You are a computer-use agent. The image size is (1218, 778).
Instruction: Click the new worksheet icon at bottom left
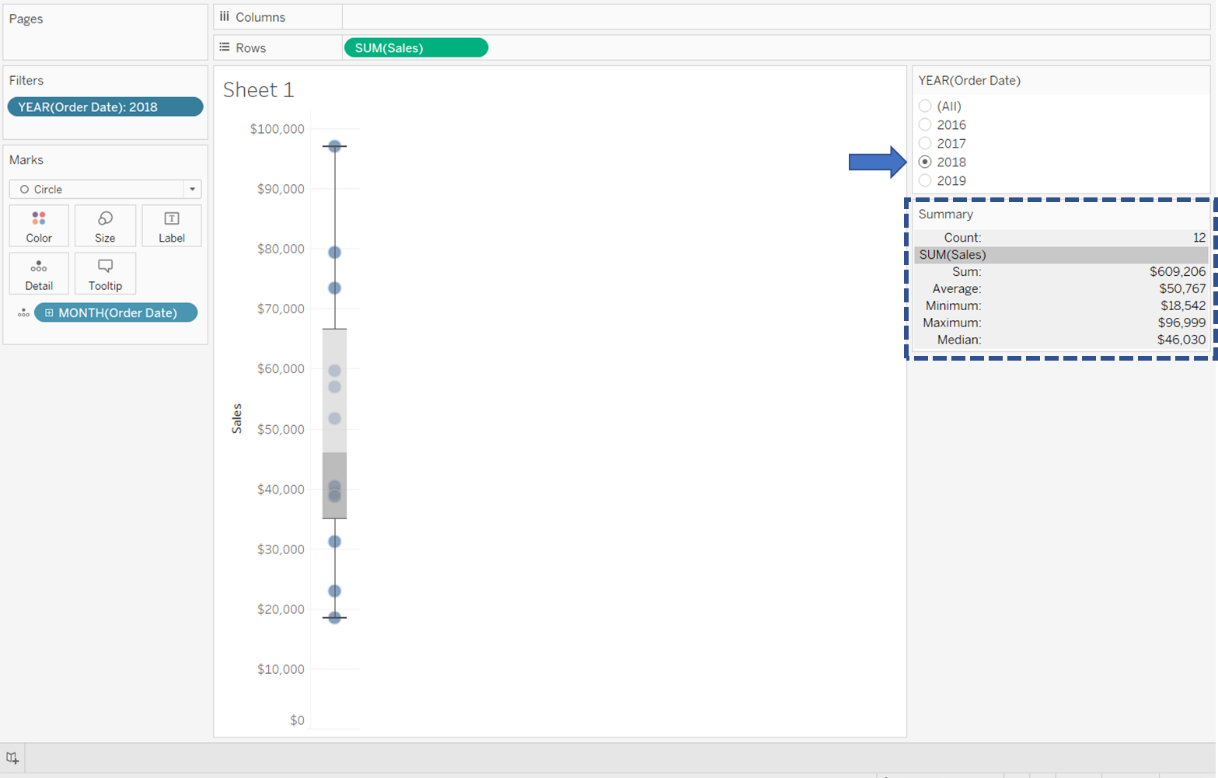click(x=12, y=758)
